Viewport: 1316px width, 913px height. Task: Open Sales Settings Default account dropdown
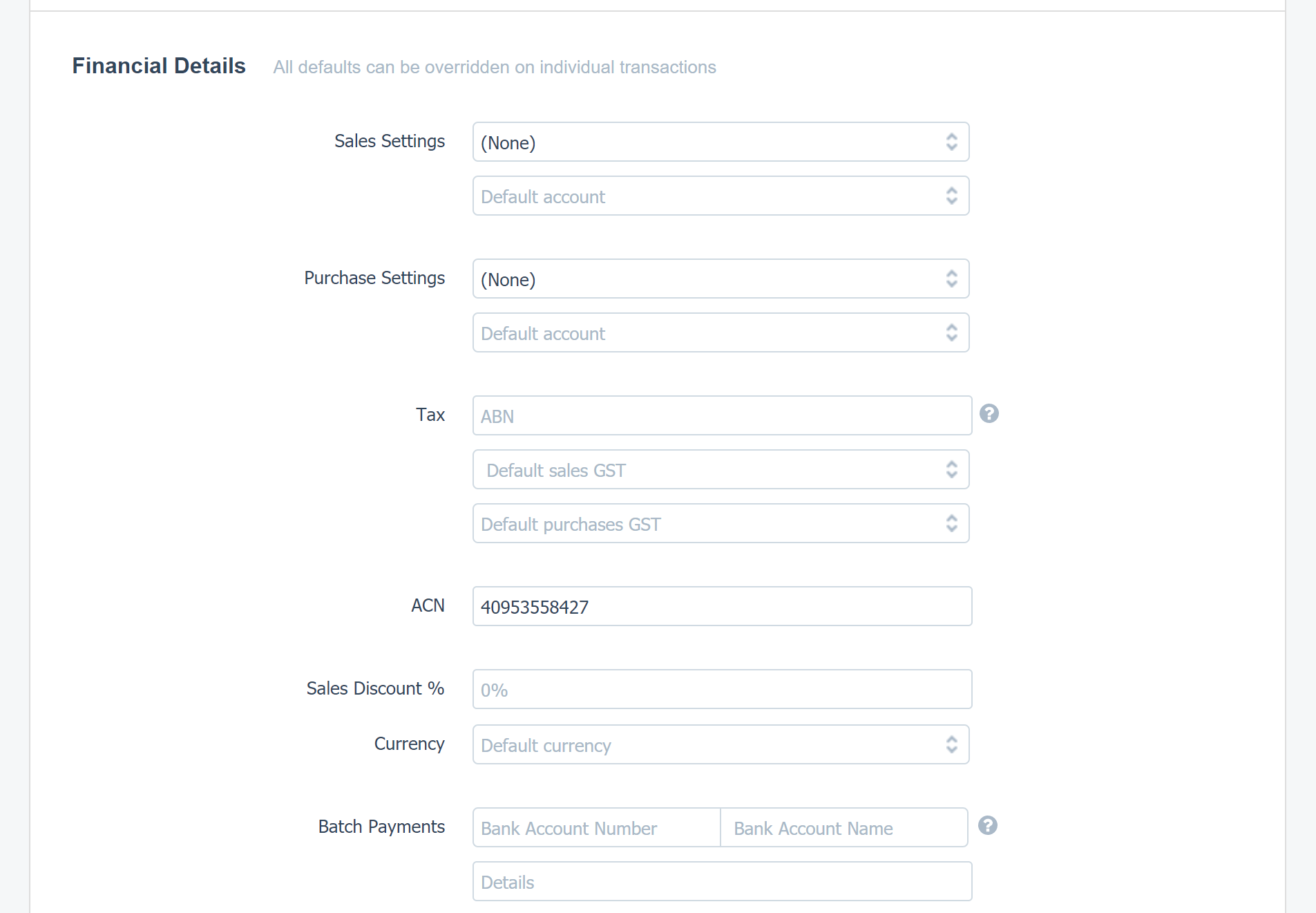[x=721, y=196]
